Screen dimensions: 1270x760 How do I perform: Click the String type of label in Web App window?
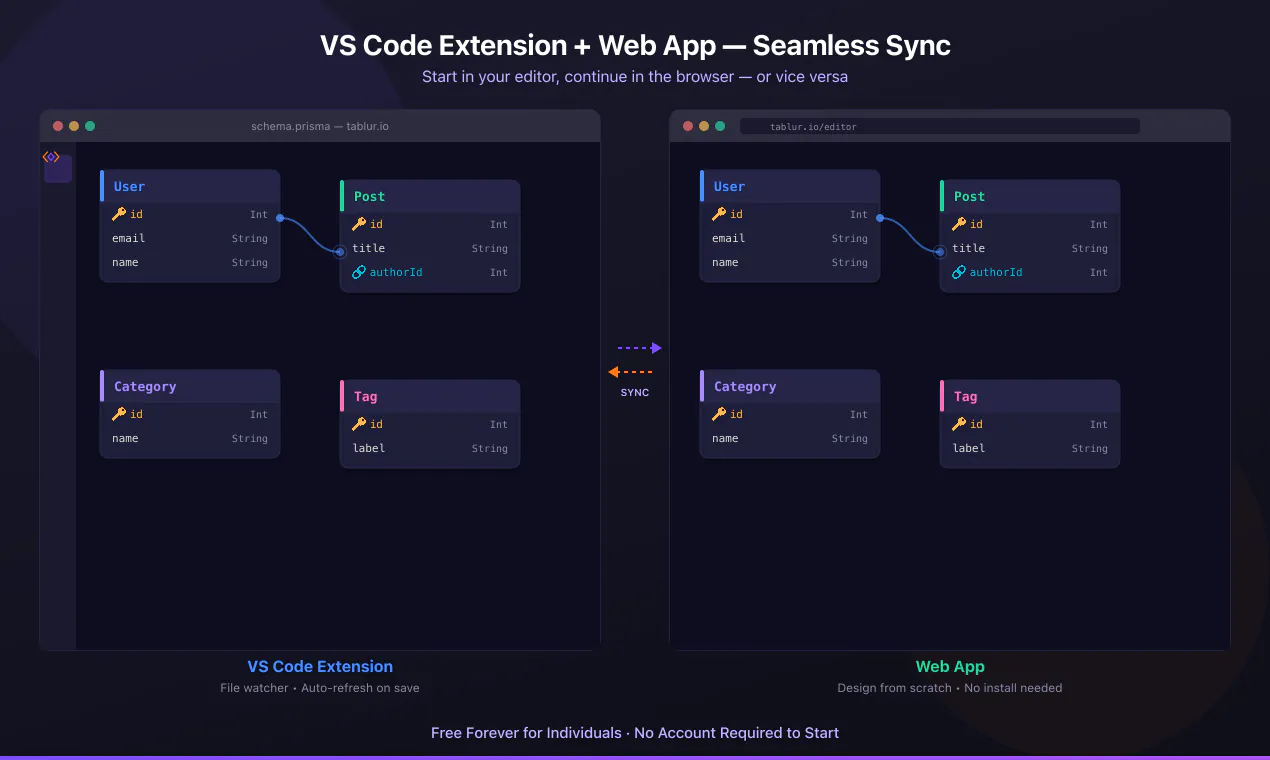1090,449
